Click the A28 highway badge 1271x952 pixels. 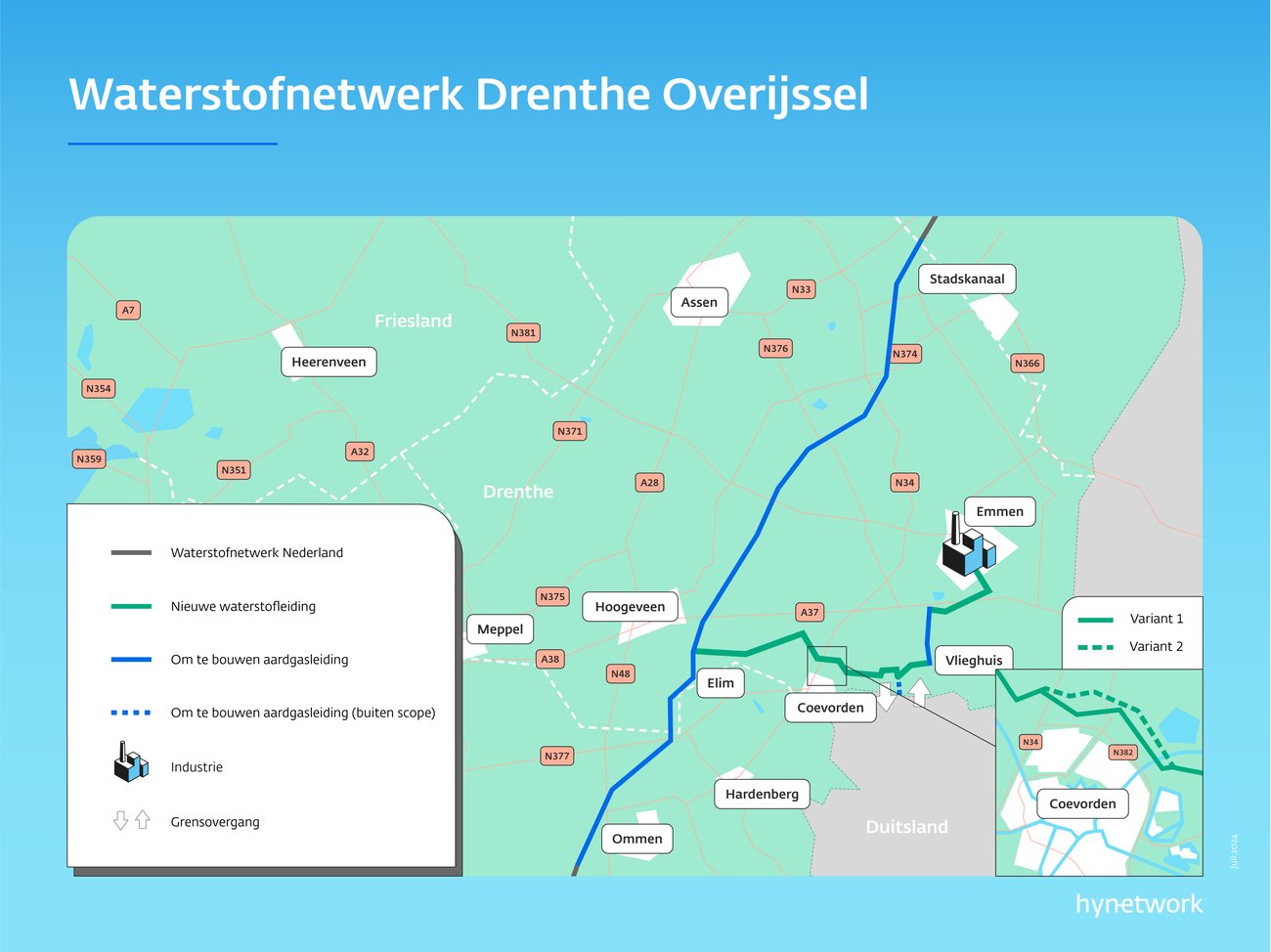click(649, 482)
